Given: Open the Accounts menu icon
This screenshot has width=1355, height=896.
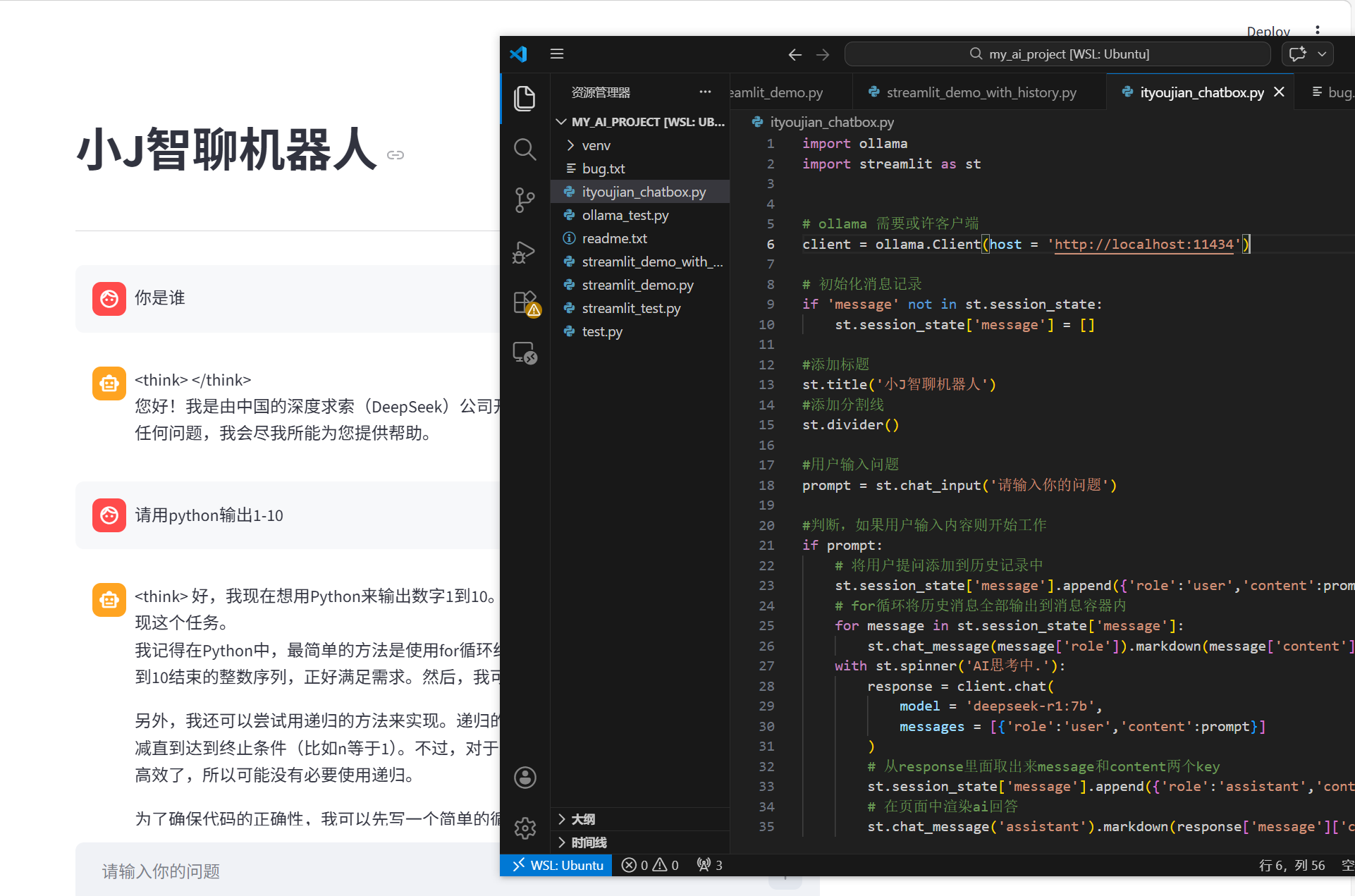Looking at the screenshot, I should pos(525,778).
